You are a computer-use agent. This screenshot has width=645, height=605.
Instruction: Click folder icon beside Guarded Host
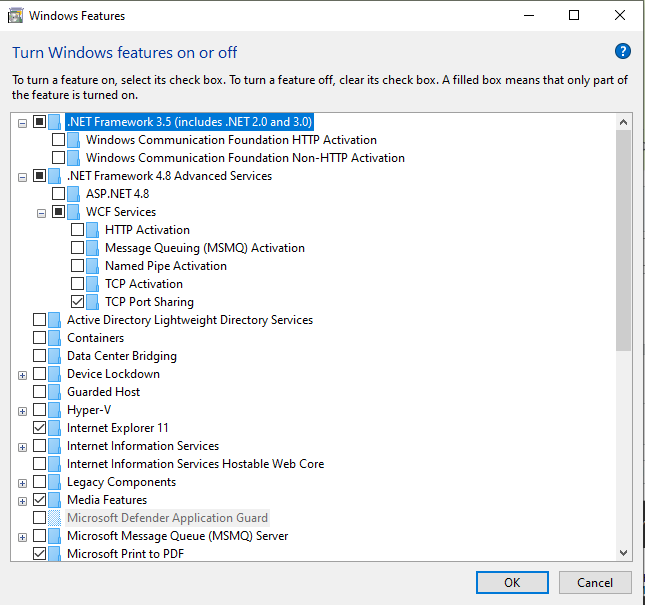(x=54, y=392)
